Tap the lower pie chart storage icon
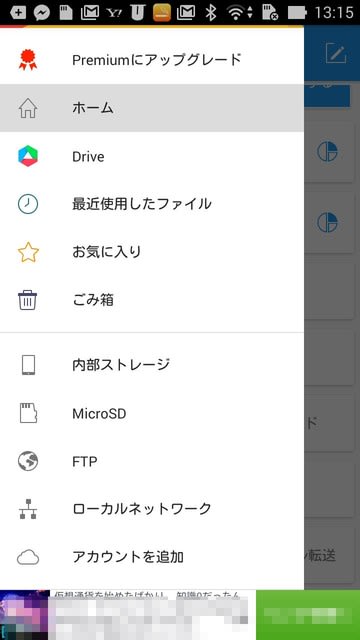 tap(327, 222)
